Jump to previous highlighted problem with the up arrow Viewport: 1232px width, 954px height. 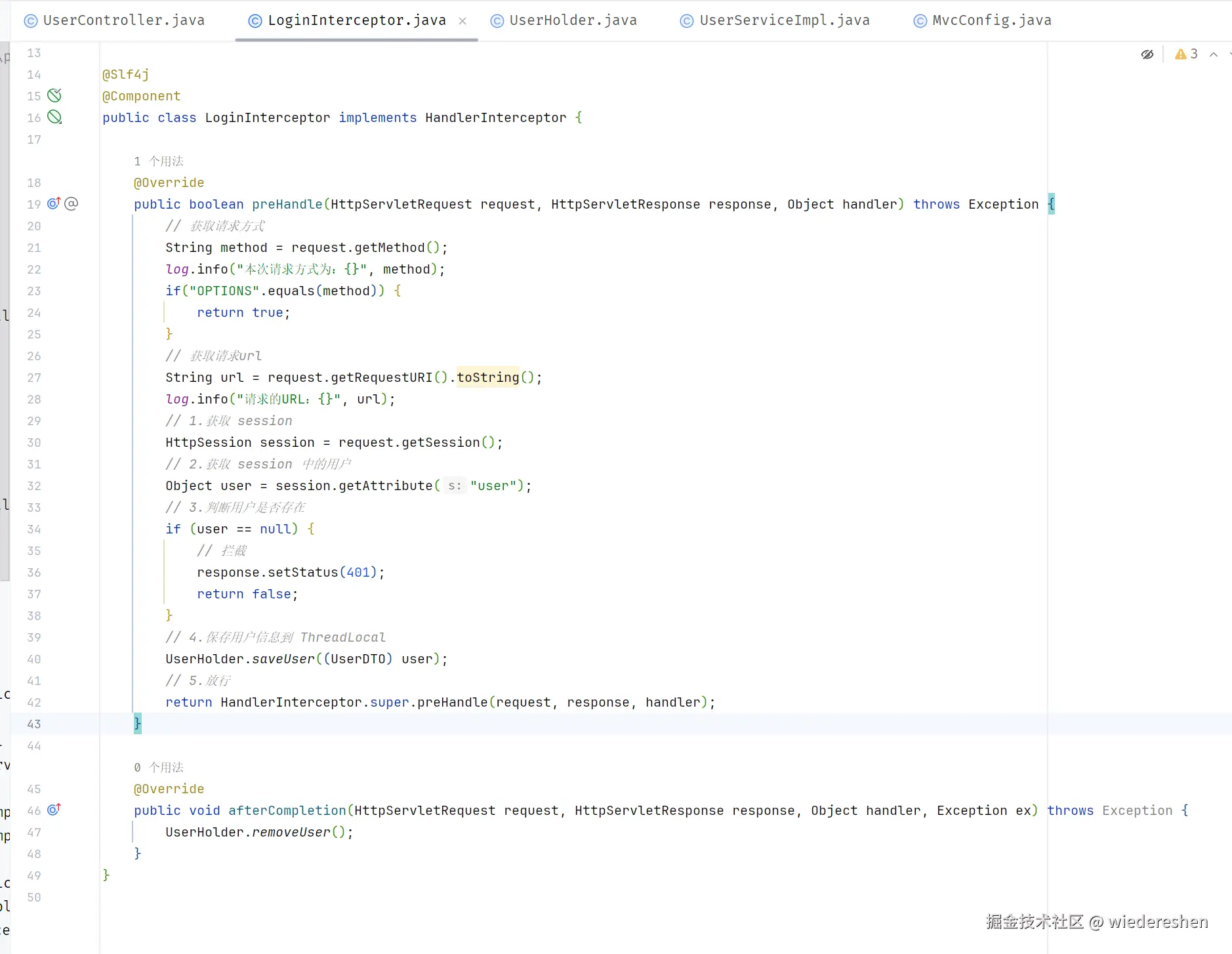(1214, 54)
